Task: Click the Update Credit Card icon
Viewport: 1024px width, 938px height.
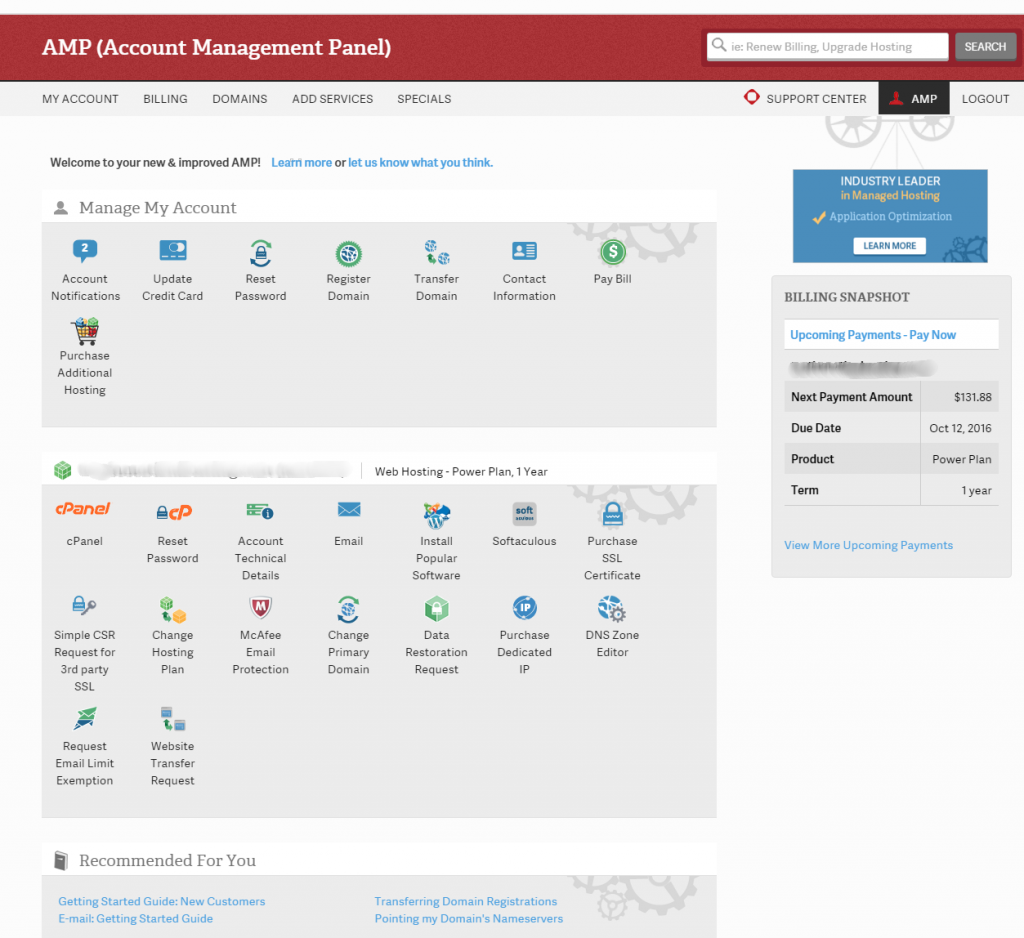Action: point(172,252)
